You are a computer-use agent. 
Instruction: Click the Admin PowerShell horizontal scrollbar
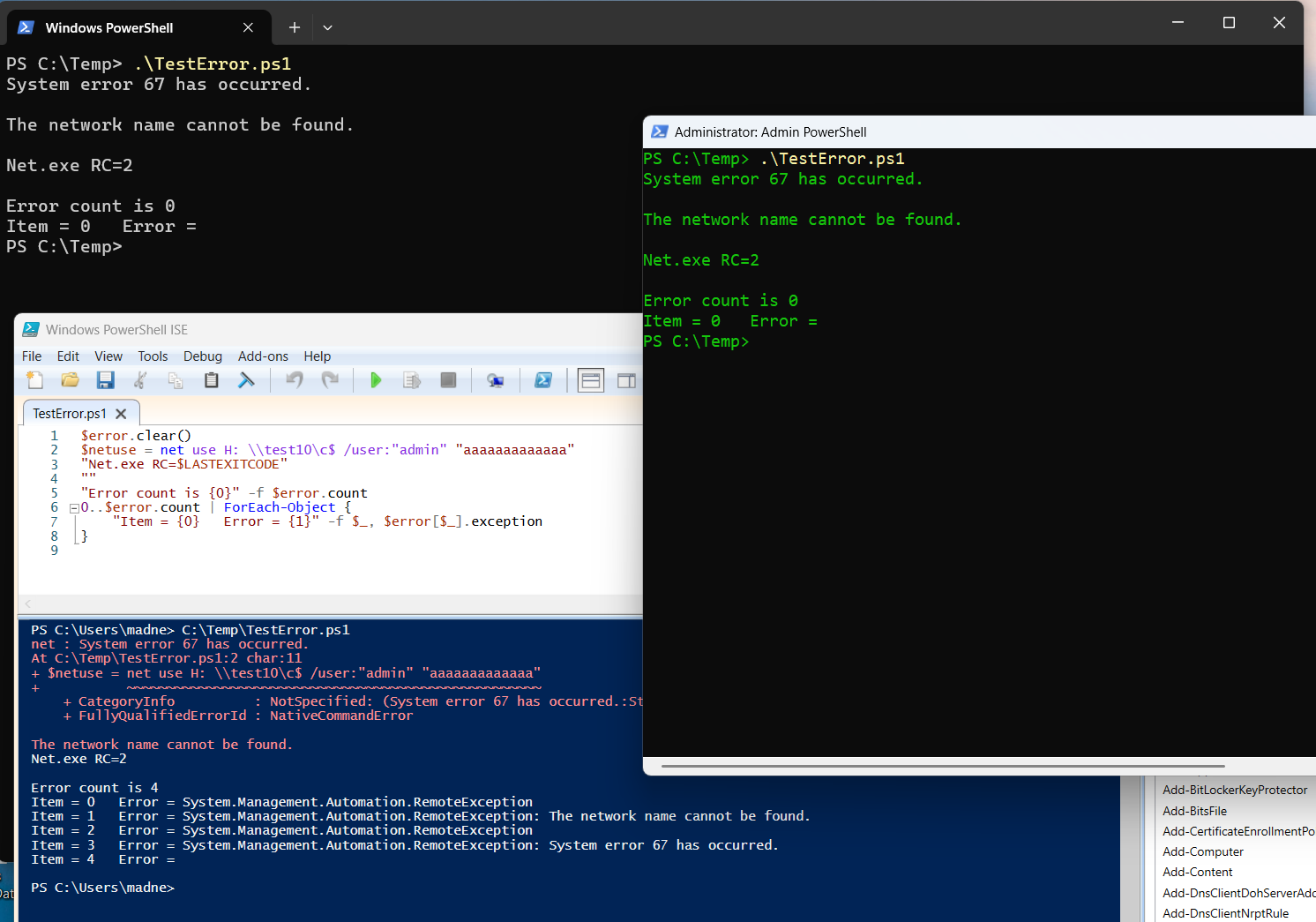point(943,766)
